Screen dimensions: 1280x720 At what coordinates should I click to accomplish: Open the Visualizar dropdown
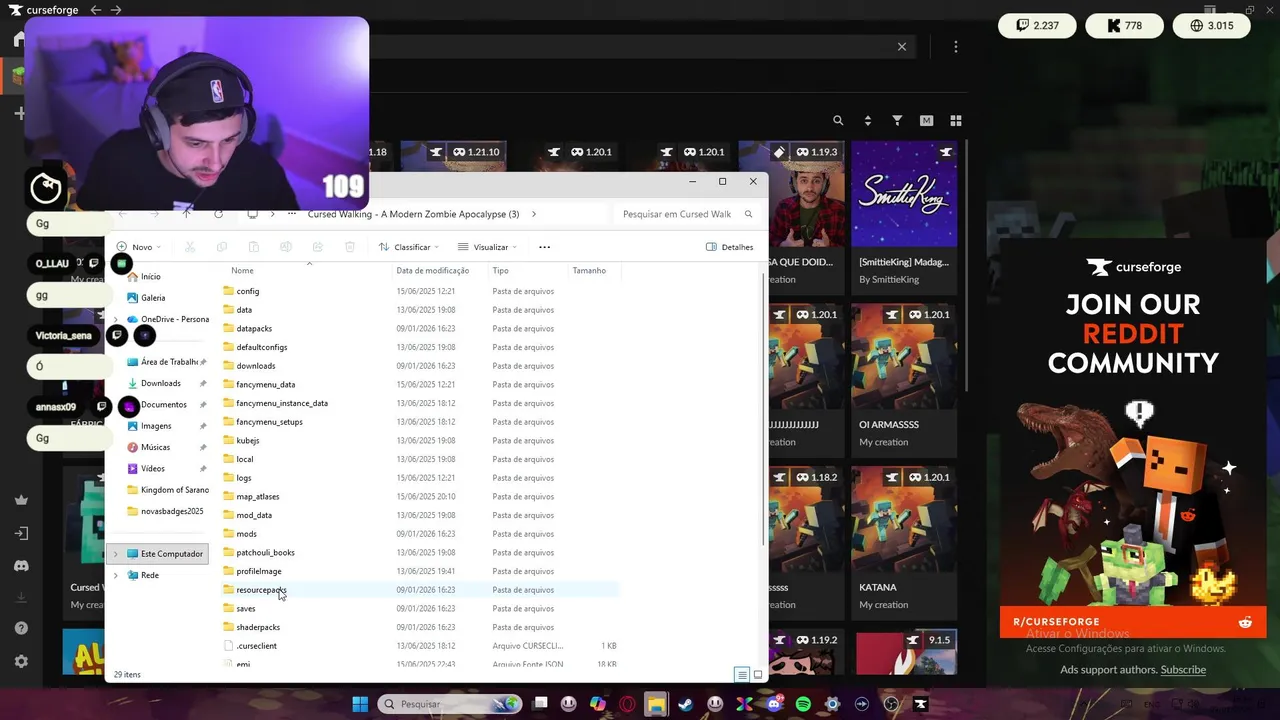488,247
